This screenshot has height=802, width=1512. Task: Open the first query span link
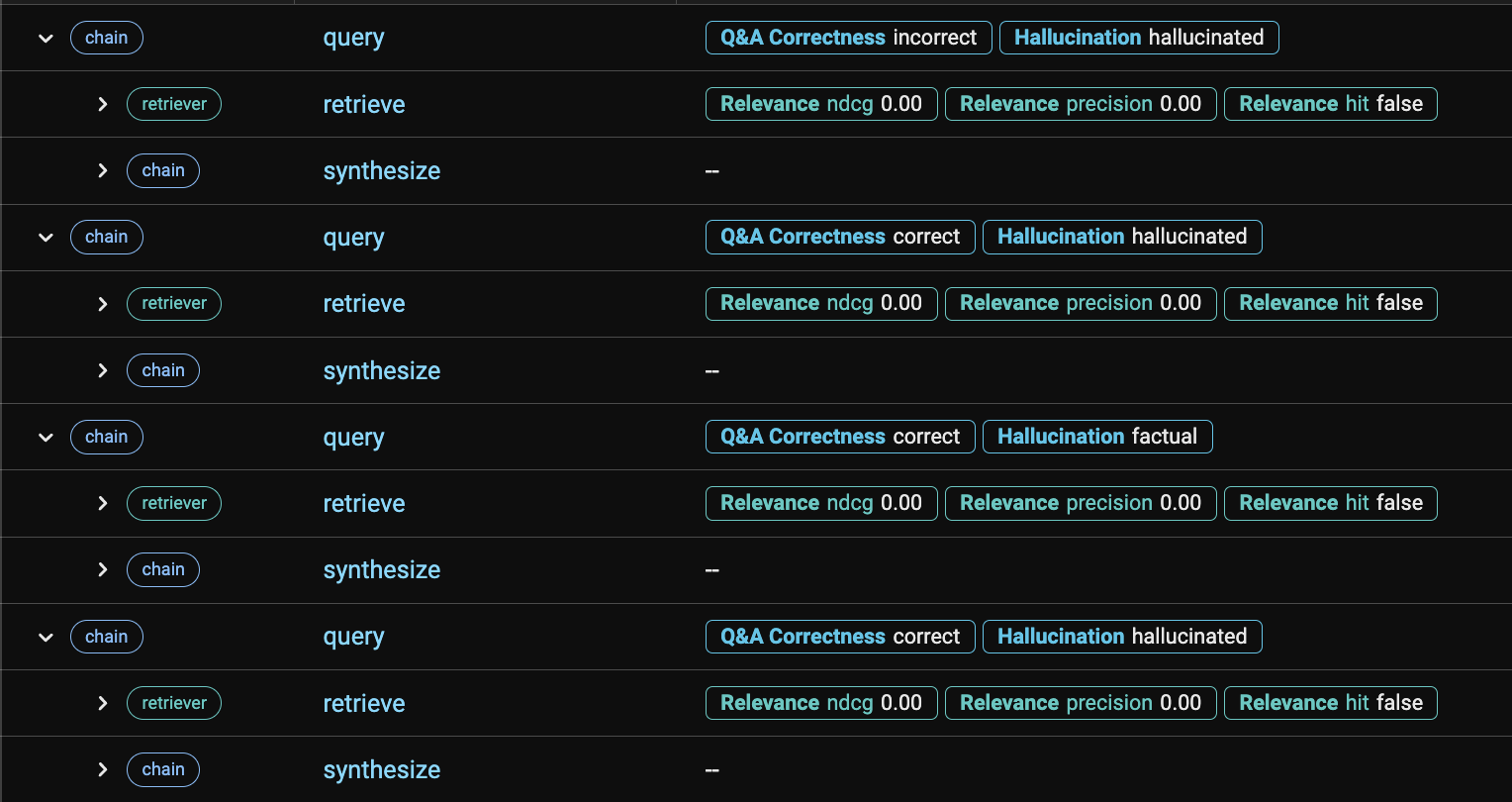[x=353, y=38]
